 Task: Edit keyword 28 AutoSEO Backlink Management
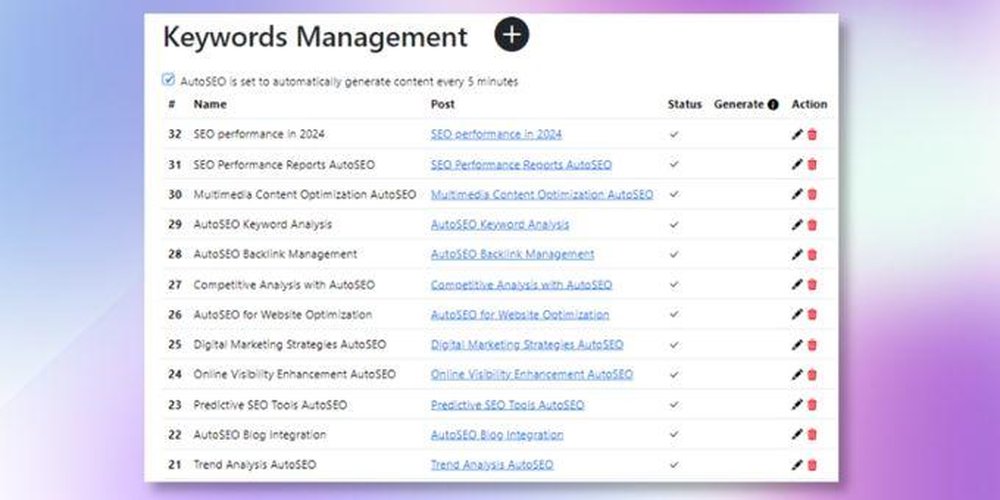[x=797, y=254]
